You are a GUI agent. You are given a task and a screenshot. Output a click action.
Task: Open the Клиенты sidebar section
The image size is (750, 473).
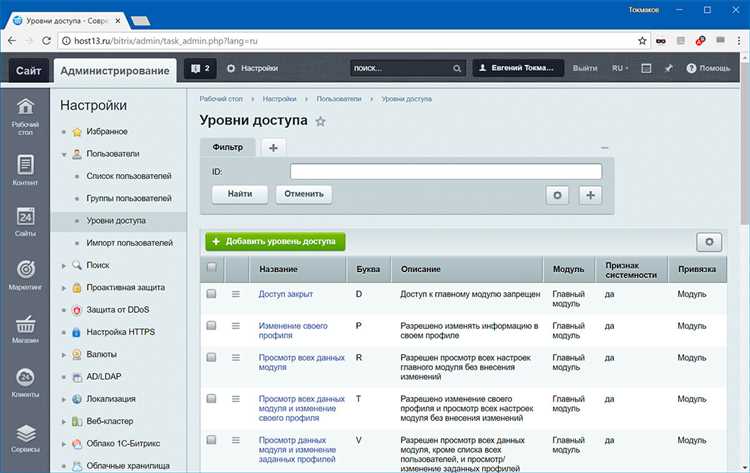click(25, 383)
